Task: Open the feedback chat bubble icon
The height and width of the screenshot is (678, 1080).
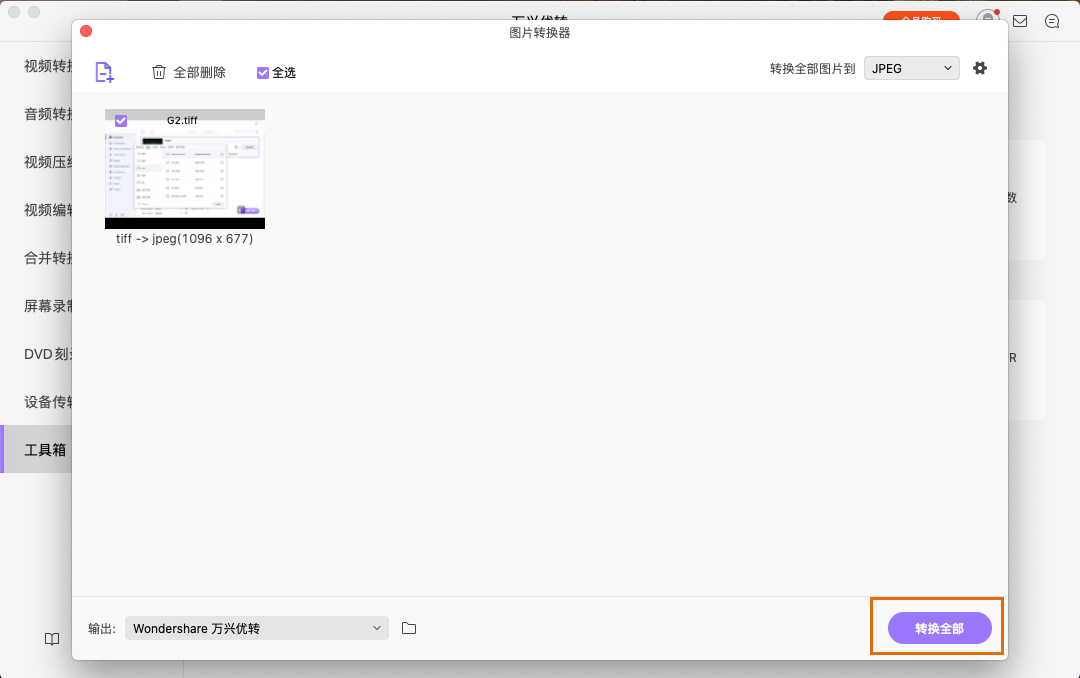Action: [1051, 21]
